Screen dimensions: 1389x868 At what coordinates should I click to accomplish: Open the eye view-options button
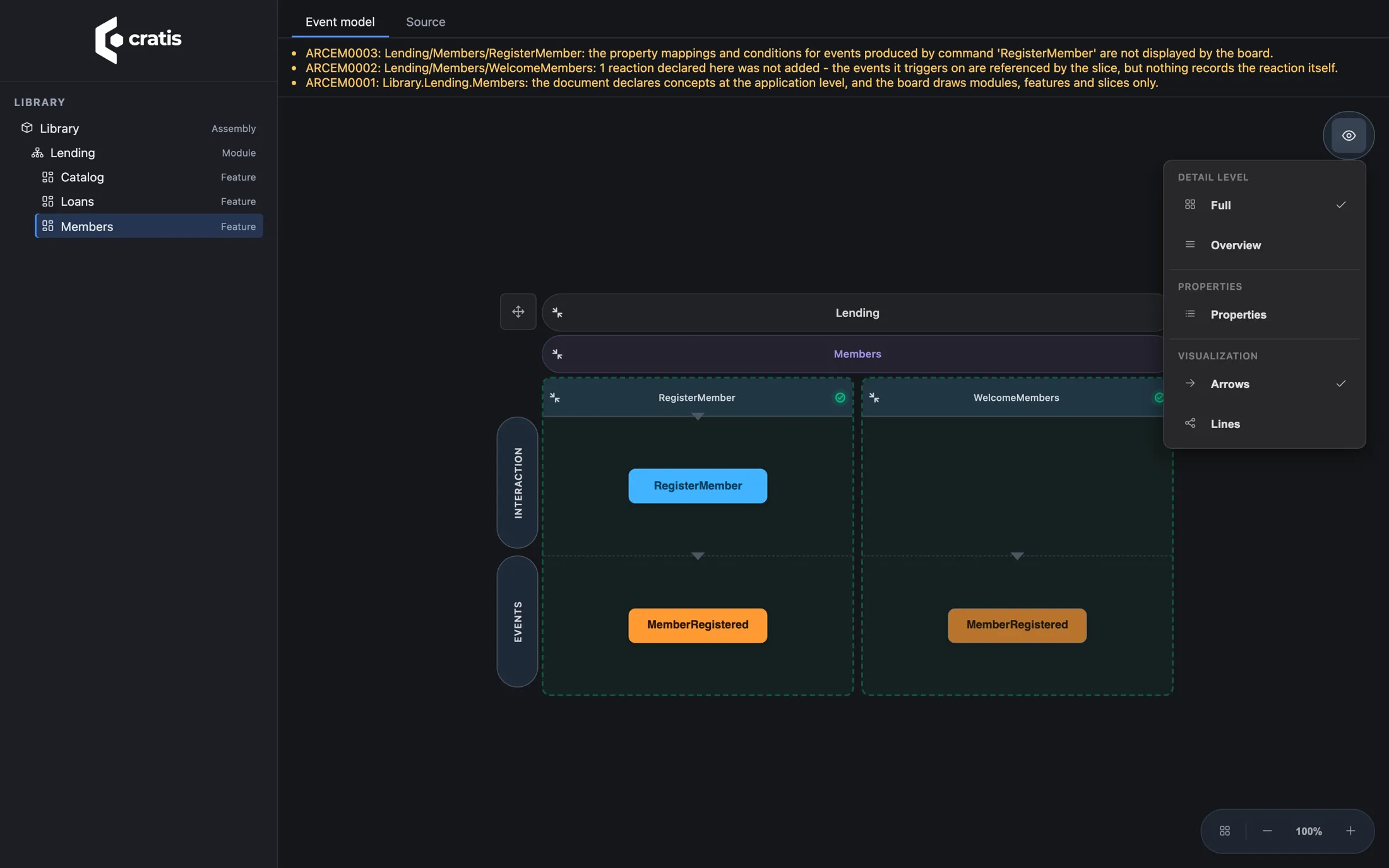point(1349,136)
